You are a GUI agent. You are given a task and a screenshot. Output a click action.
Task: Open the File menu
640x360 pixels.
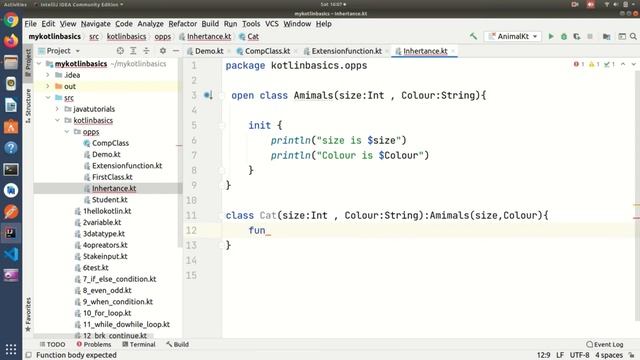(x=31, y=24)
